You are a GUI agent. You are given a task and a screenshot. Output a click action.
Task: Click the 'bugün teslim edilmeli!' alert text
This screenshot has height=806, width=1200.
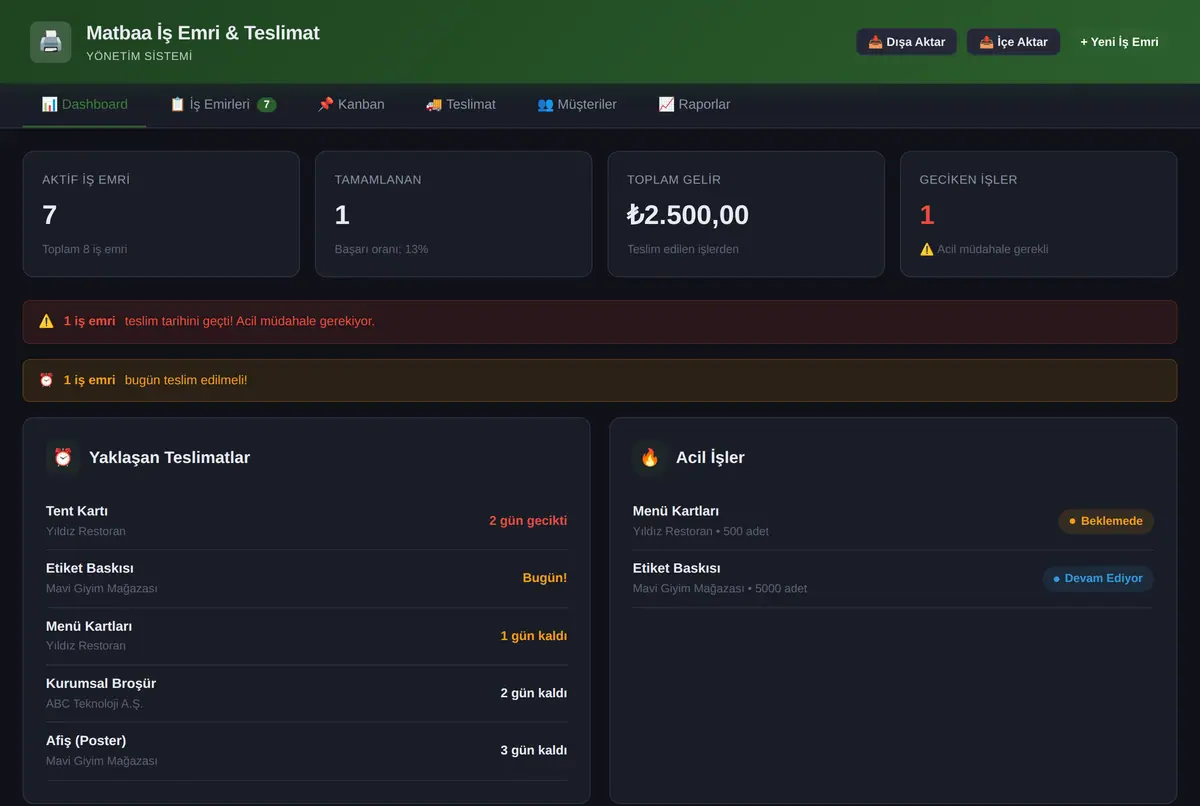pyautogui.click(x=186, y=380)
